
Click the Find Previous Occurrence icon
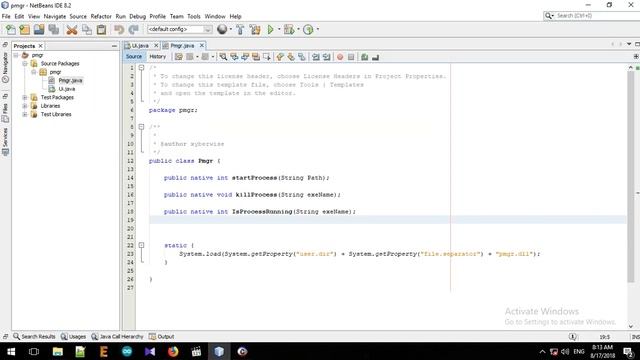(x=234, y=57)
